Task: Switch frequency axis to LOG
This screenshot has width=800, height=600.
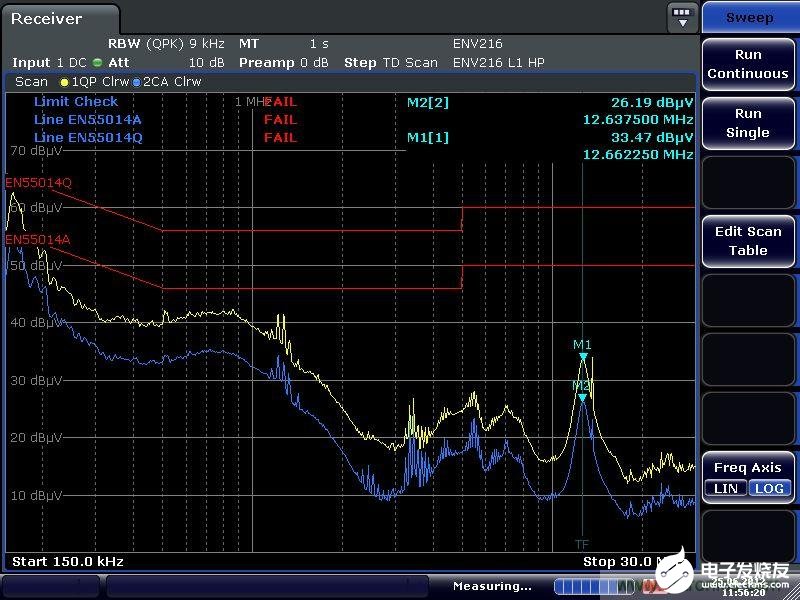Action: point(770,488)
